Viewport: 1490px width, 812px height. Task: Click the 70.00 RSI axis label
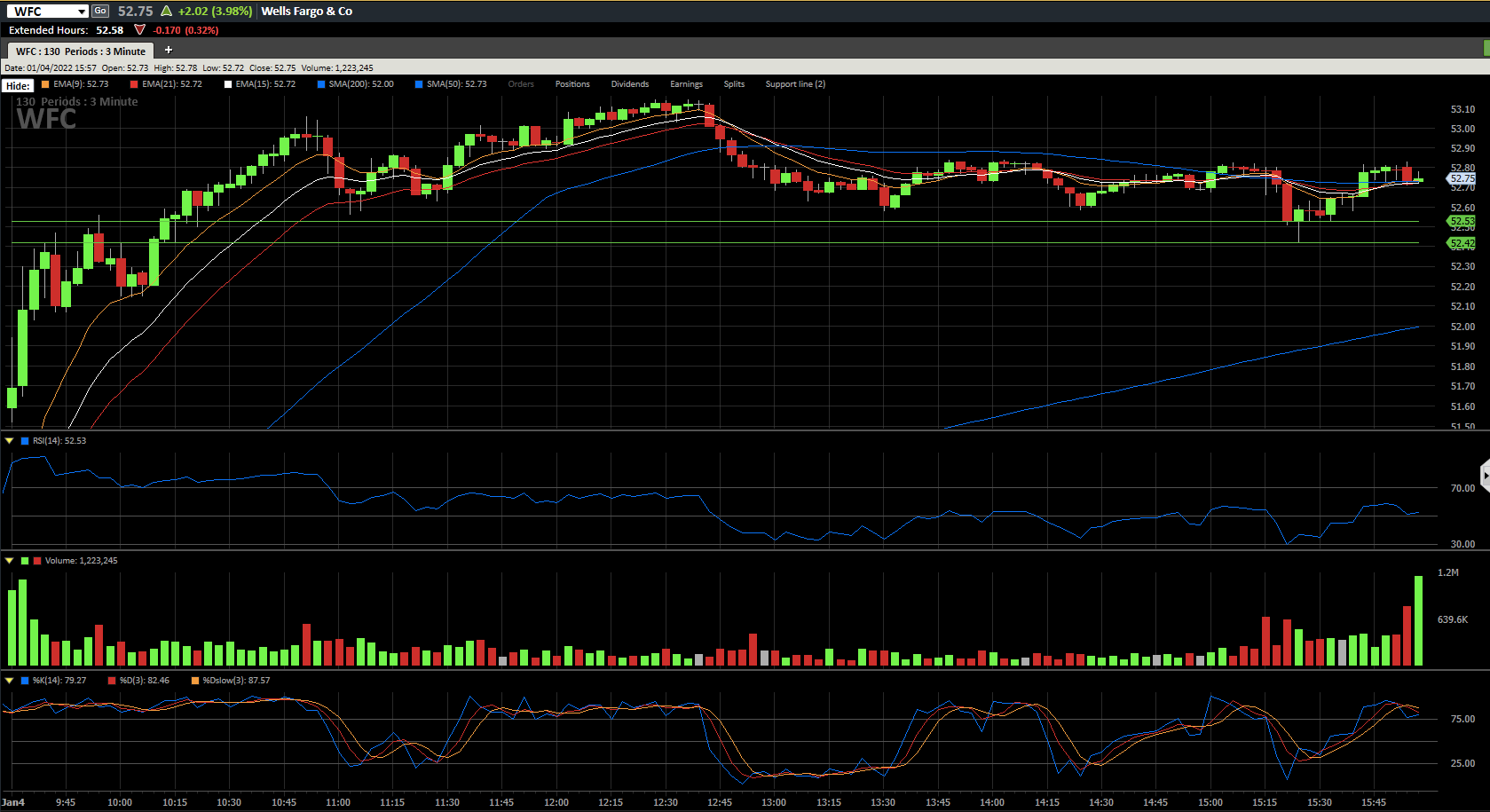coord(1462,488)
